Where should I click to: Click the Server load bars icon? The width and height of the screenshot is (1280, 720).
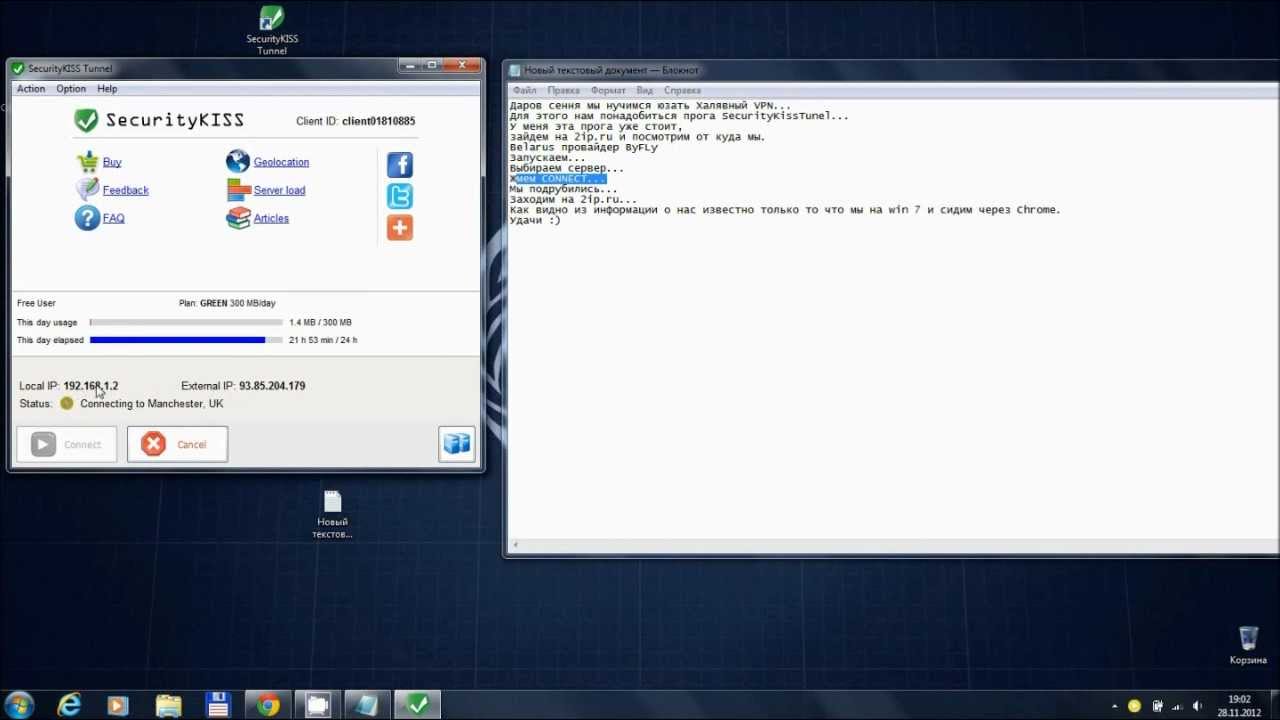click(238, 189)
